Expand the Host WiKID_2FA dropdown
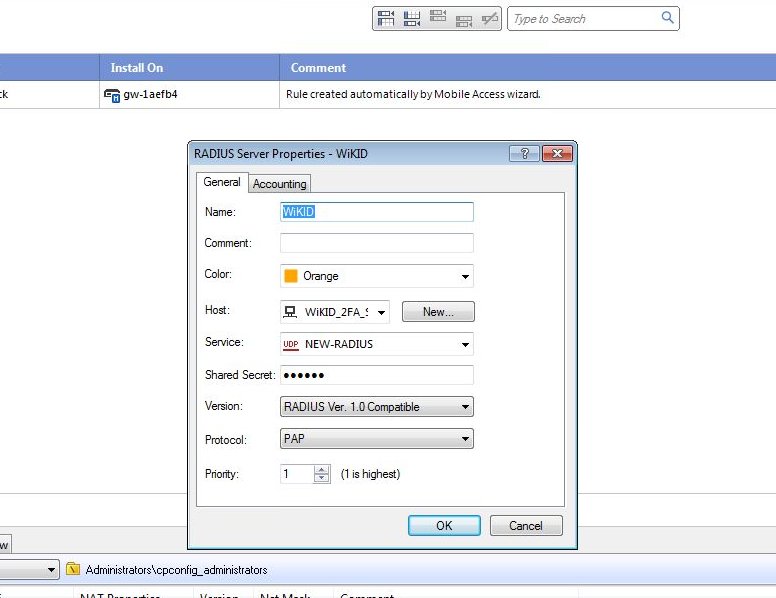 [382, 312]
